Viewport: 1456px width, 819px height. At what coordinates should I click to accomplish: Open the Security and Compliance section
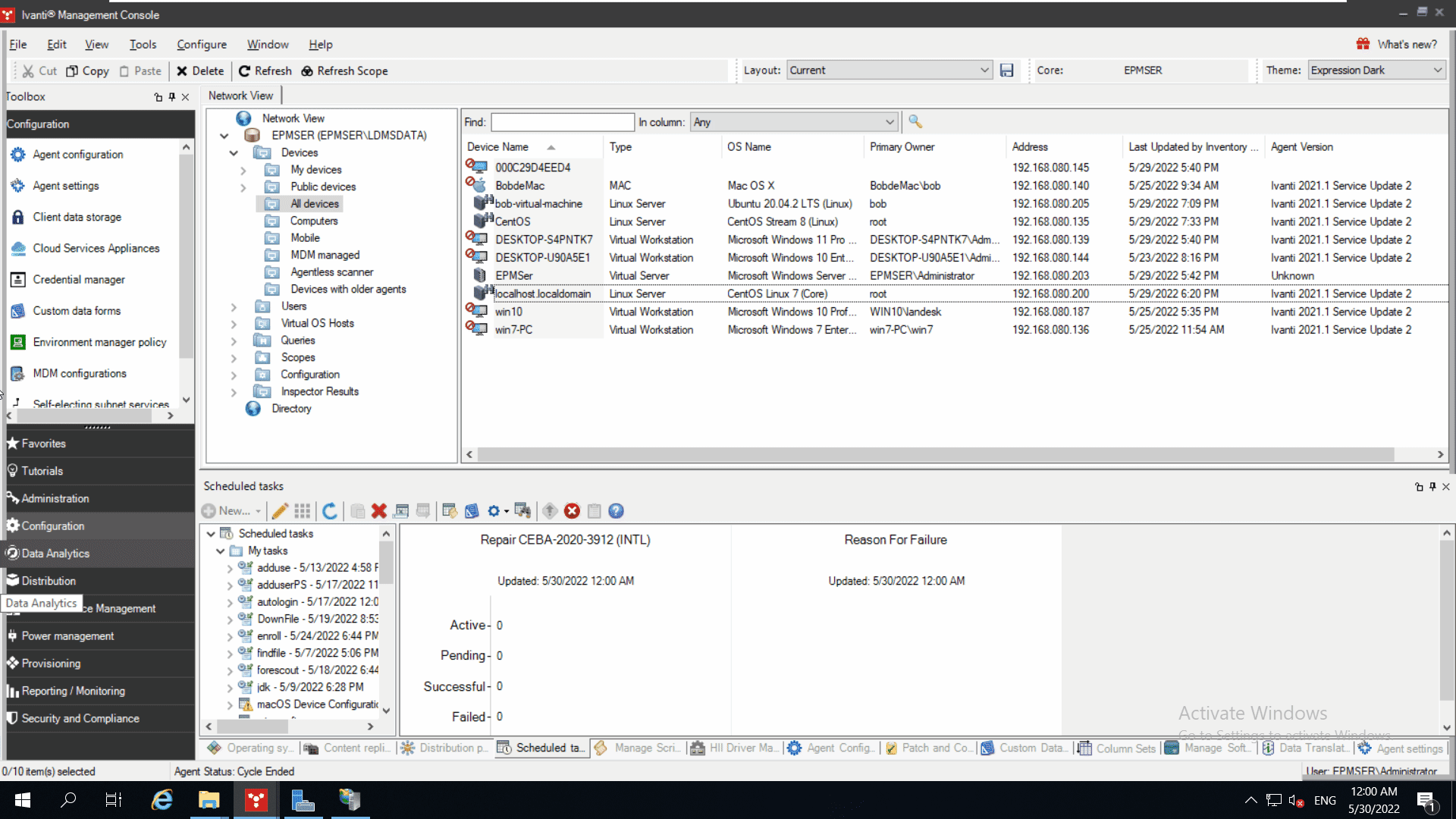(80, 719)
